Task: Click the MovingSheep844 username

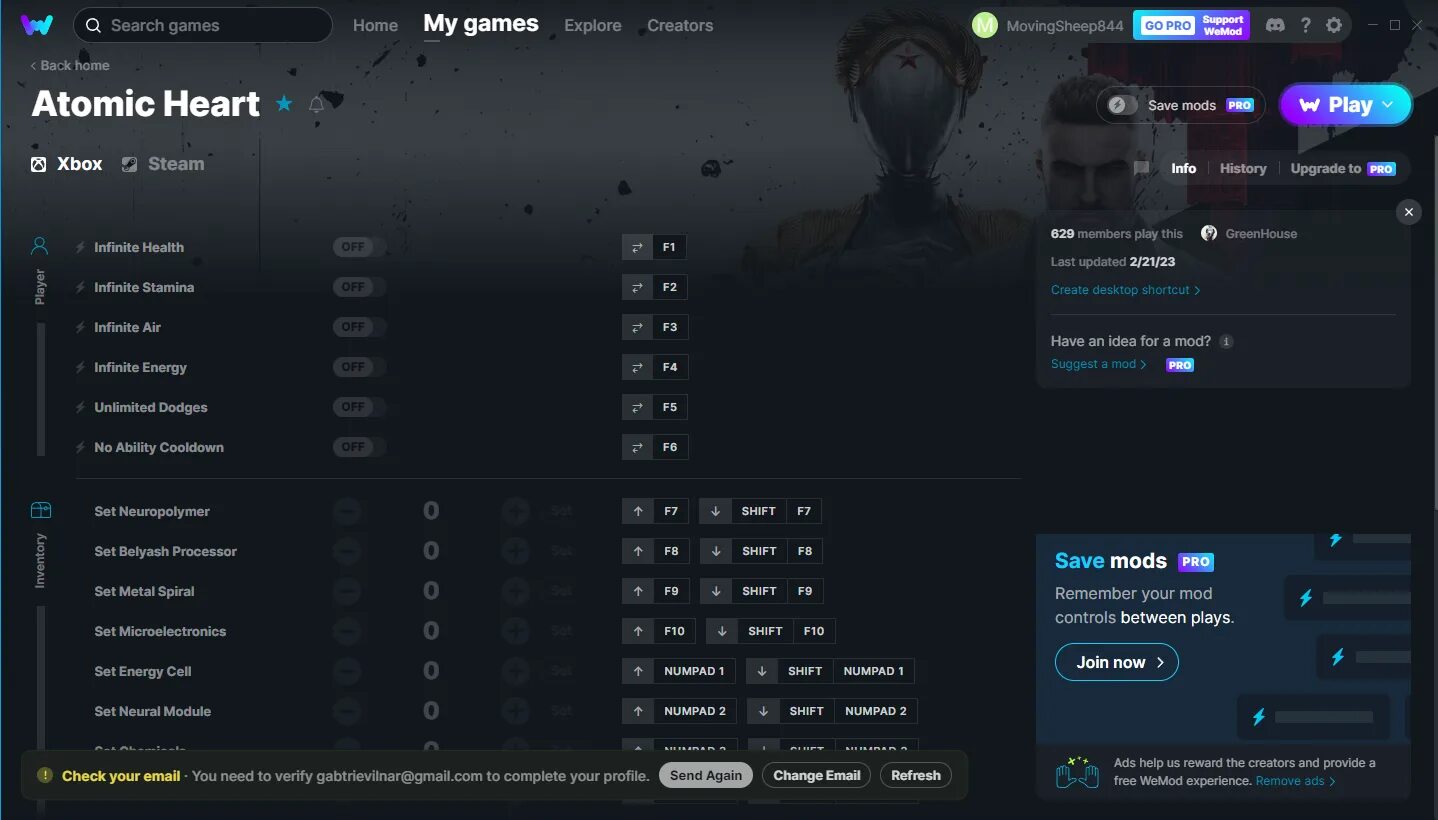Action: [1064, 26]
